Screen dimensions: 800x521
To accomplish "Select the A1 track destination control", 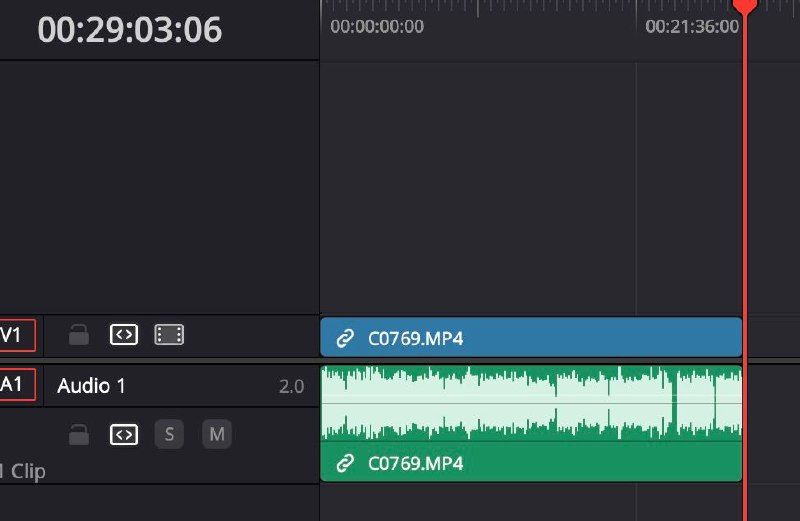I will coord(17,384).
